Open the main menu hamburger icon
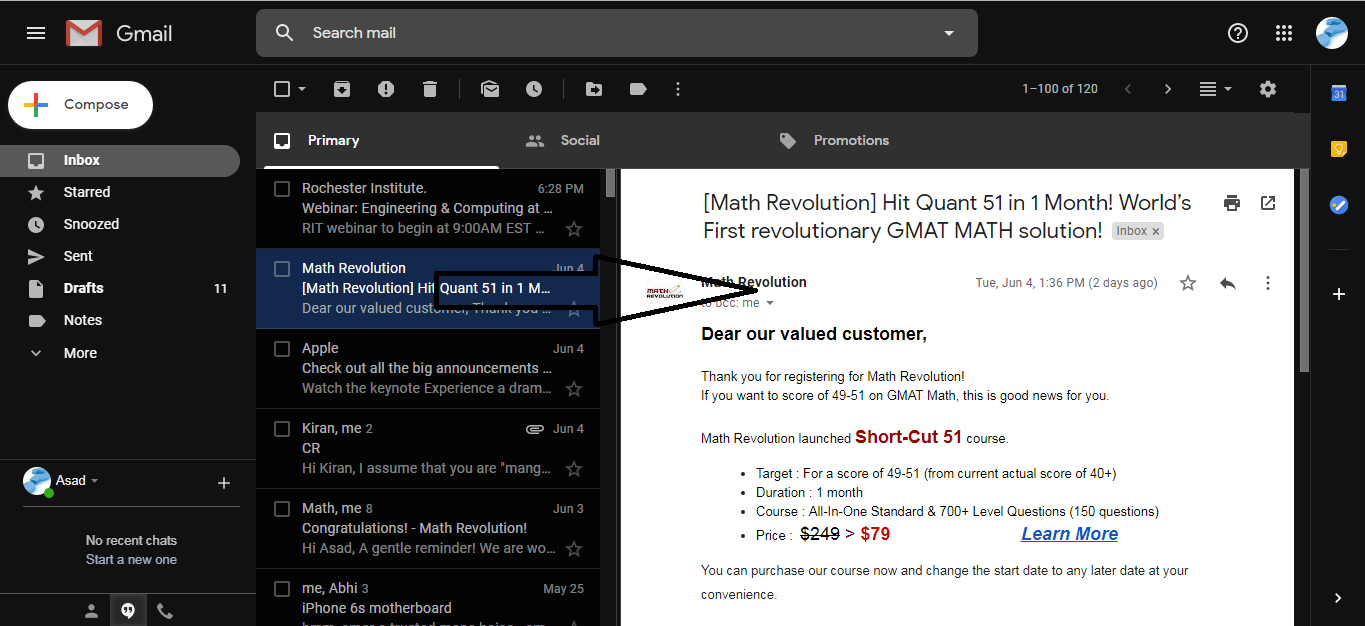 click(36, 33)
